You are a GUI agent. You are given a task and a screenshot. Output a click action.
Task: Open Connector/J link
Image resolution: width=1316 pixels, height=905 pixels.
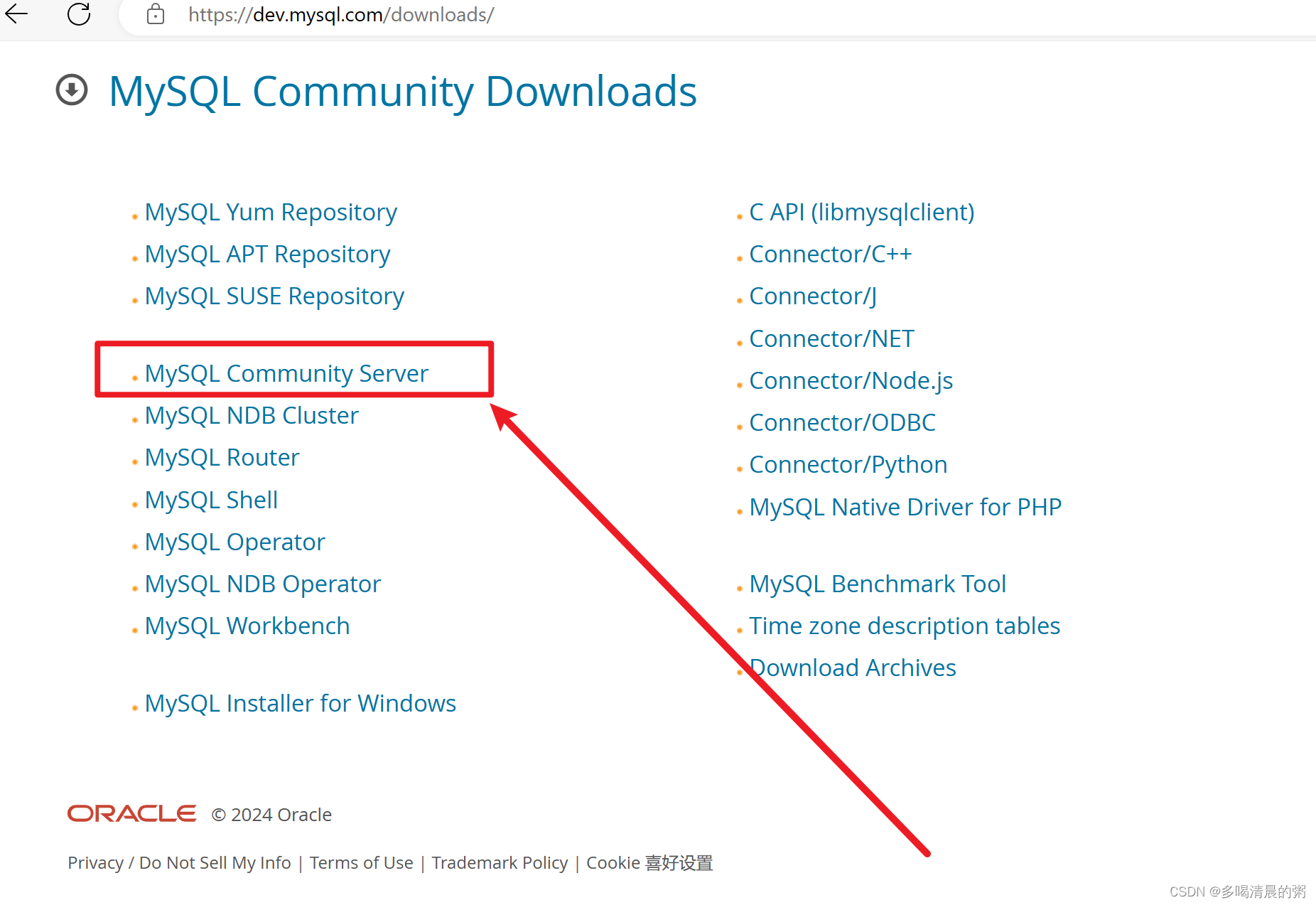tap(813, 296)
